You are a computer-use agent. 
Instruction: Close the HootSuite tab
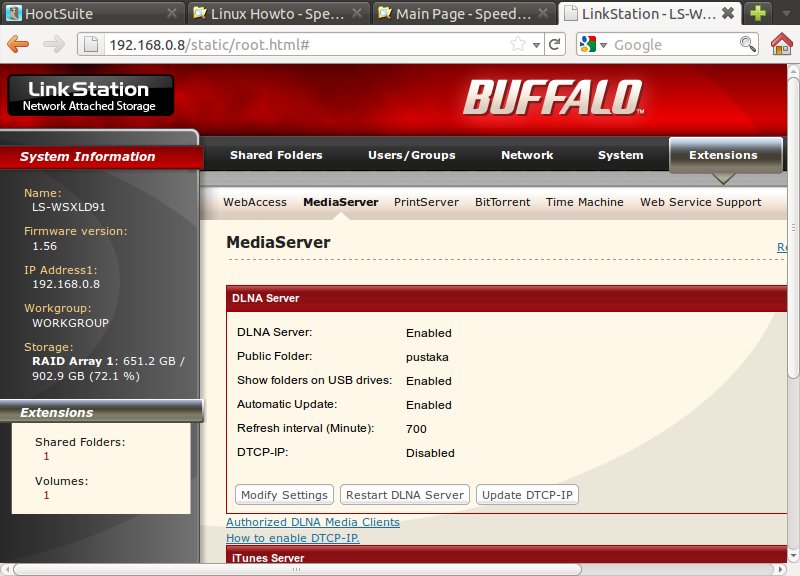[x=172, y=13]
